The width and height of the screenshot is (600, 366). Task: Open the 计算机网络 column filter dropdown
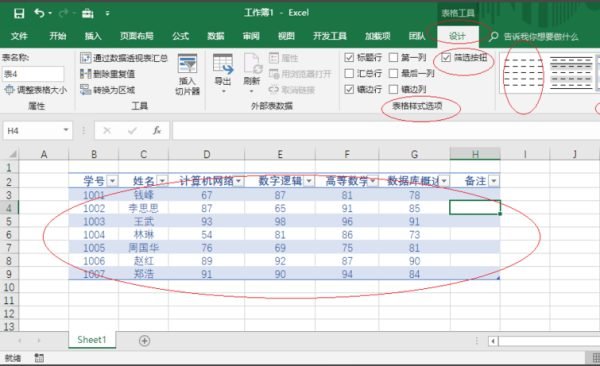pyautogui.click(x=239, y=181)
